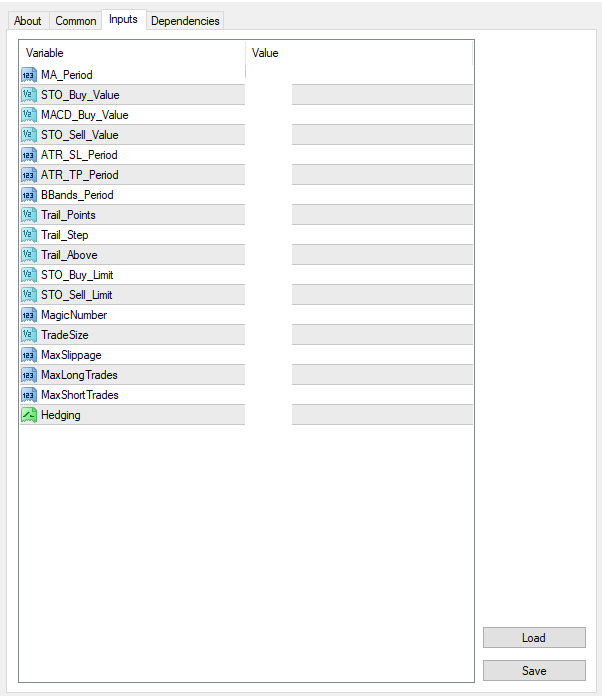
Task: Select the STO_Sell_Value variable name
Action: tap(80, 135)
